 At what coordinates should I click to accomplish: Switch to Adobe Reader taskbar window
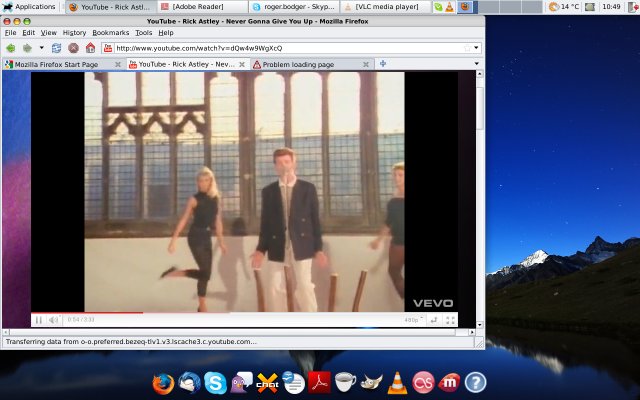pyautogui.click(x=203, y=7)
